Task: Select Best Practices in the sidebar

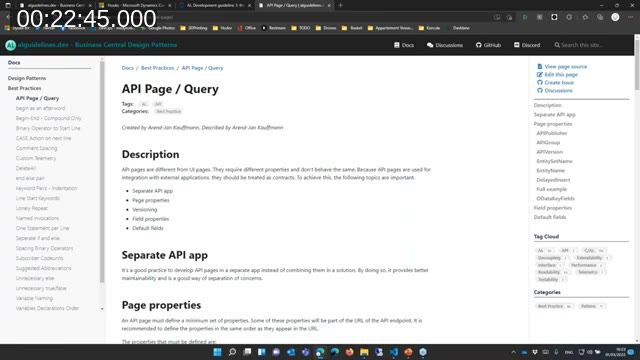Action: coord(24,88)
